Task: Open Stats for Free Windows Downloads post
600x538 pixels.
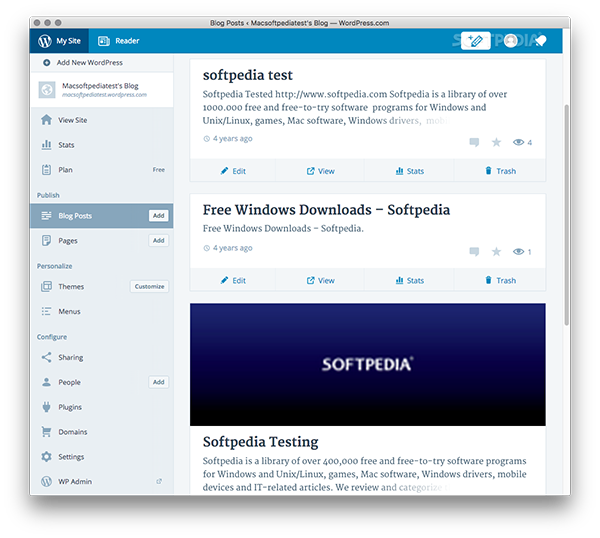Action: (409, 280)
